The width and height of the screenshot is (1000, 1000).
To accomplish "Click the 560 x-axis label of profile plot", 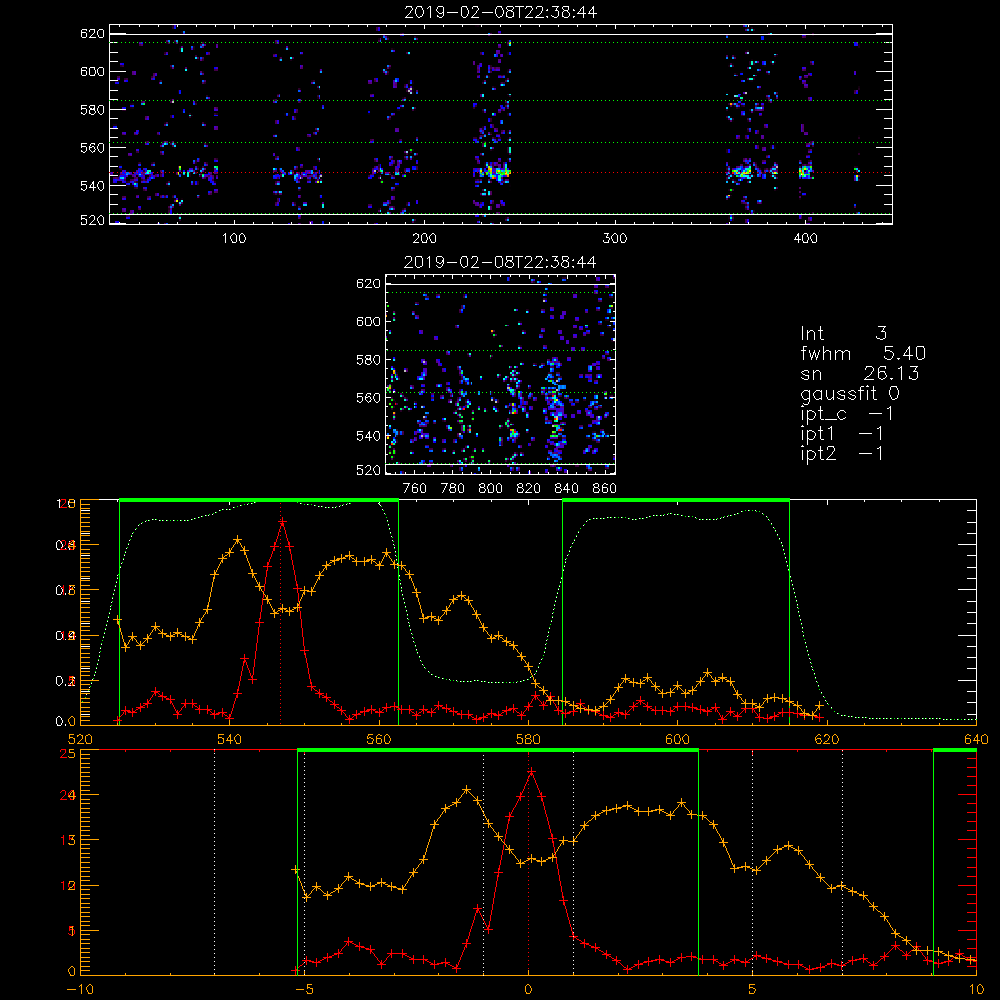I will (x=379, y=739).
